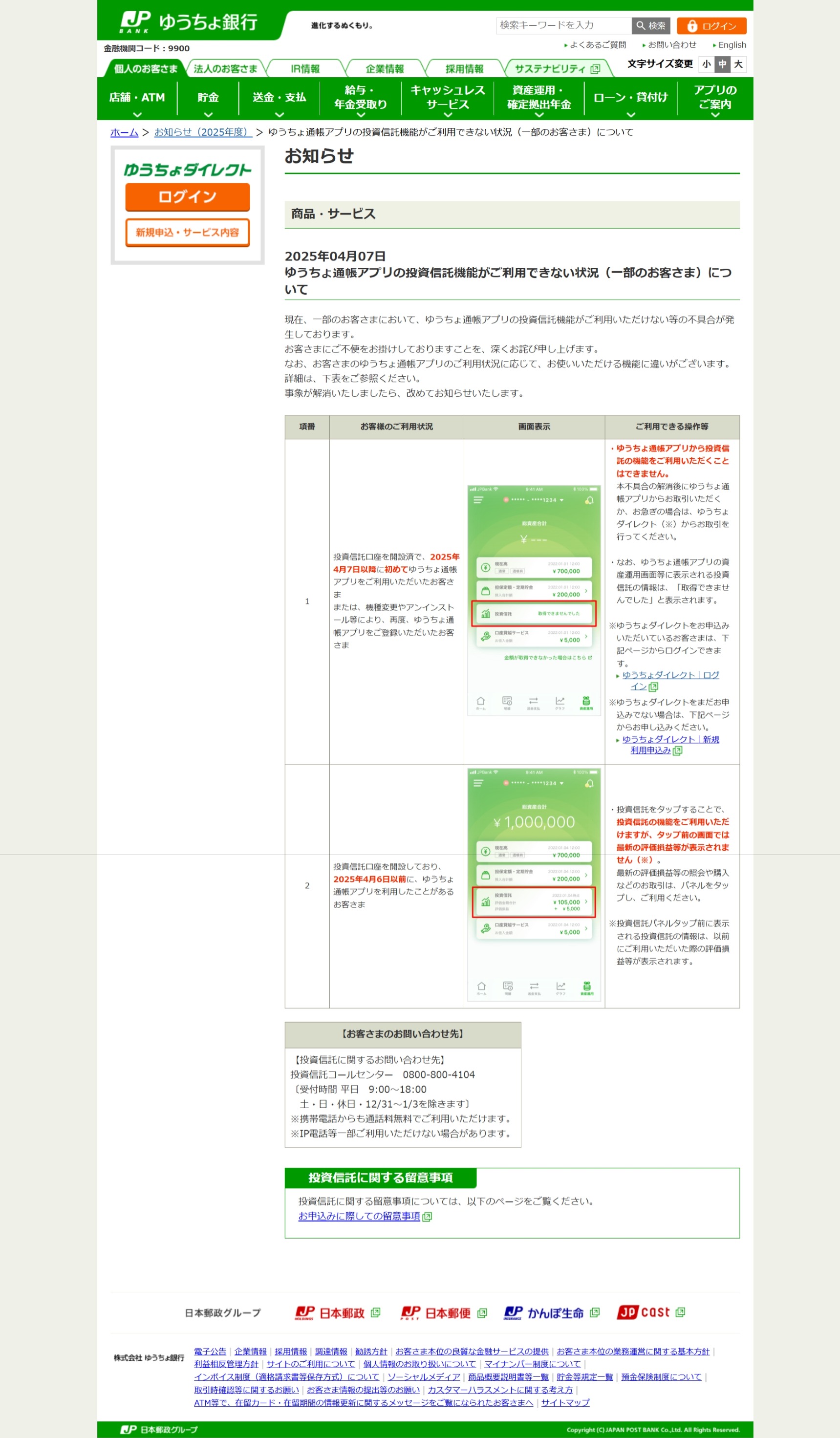Set text size to 中
This screenshot has width=840, height=1438.
click(x=722, y=64)
